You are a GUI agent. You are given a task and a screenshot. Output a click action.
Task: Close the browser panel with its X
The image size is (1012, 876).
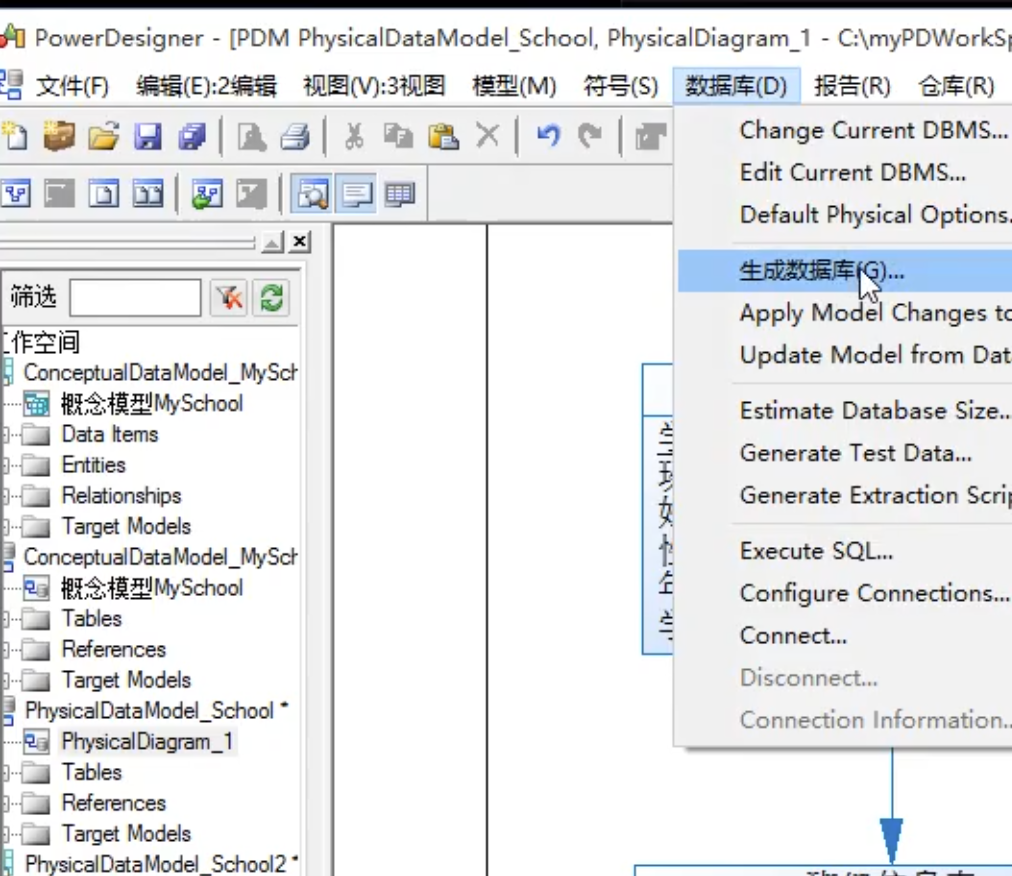pyautogui.click(x=299, y=242)
